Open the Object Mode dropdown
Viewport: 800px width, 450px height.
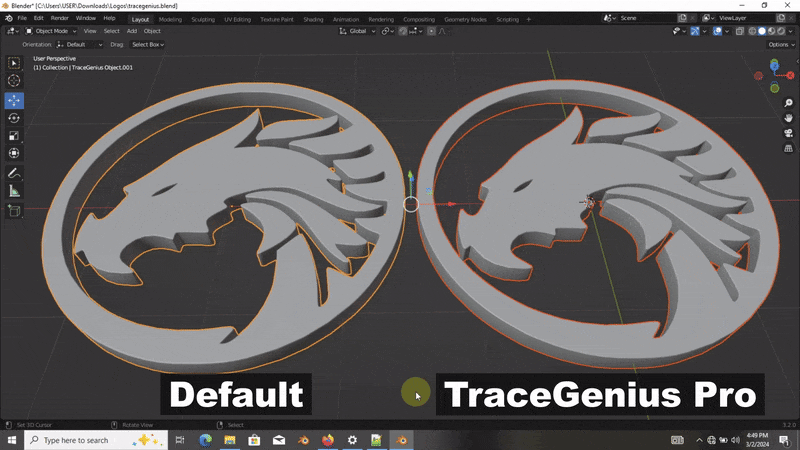click(x=52, y=31)
